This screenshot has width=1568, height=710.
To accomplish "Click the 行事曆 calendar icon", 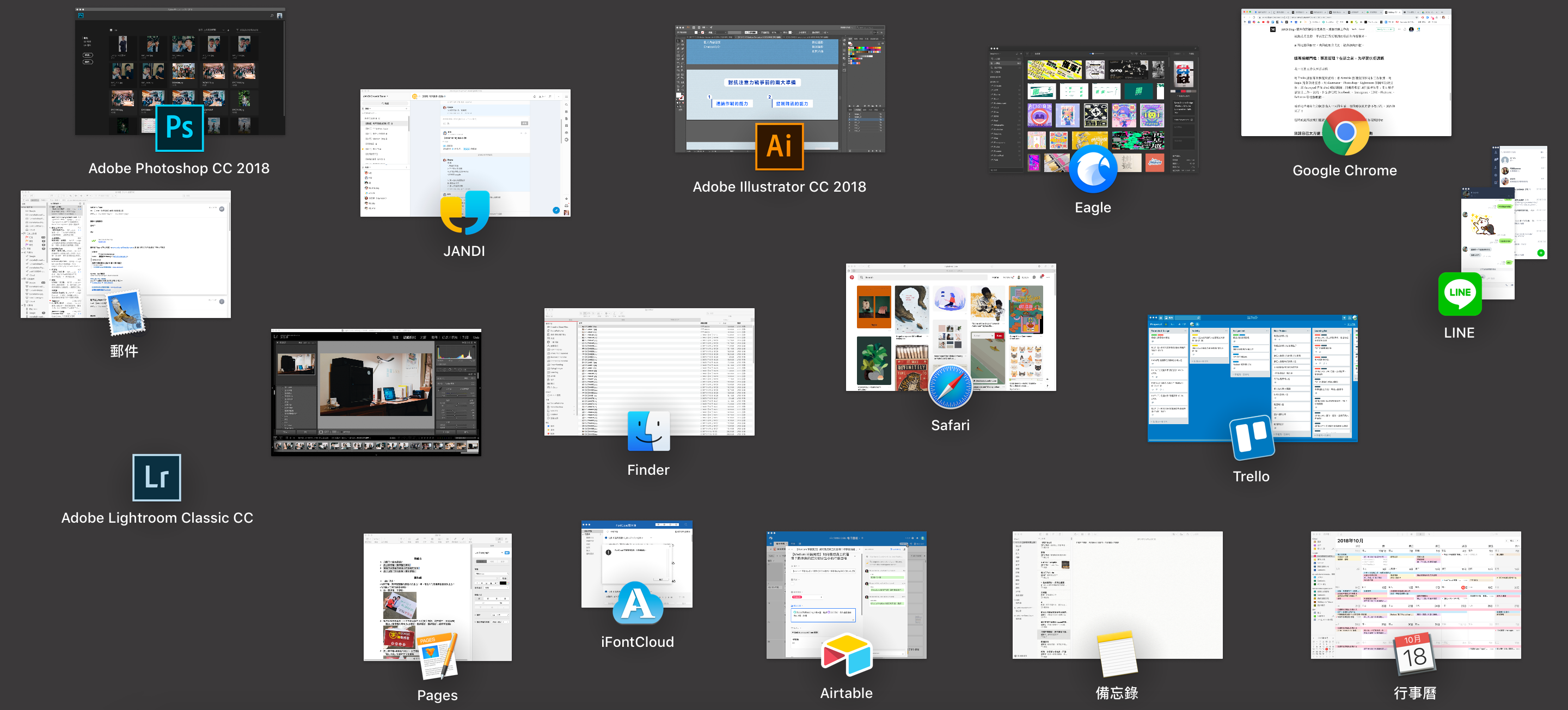I will click(x=1414, y=653).
